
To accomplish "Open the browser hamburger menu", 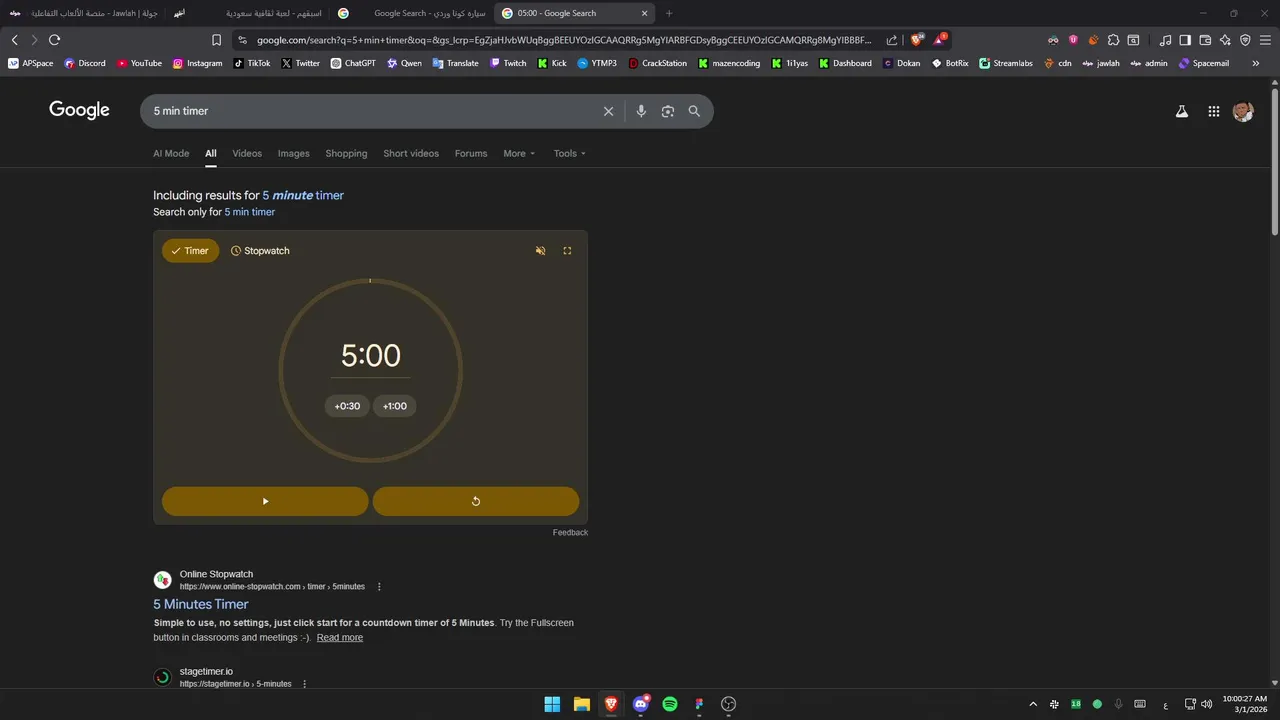I will click(x=1265, y=40).
